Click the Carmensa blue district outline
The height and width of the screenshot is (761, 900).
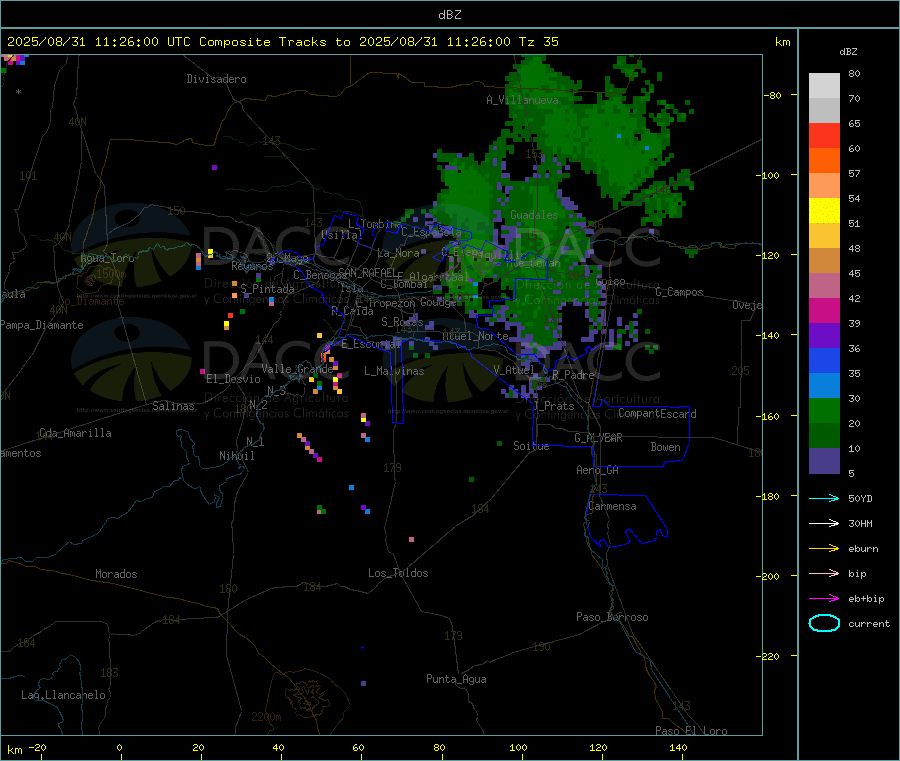[x=627, y=521]
